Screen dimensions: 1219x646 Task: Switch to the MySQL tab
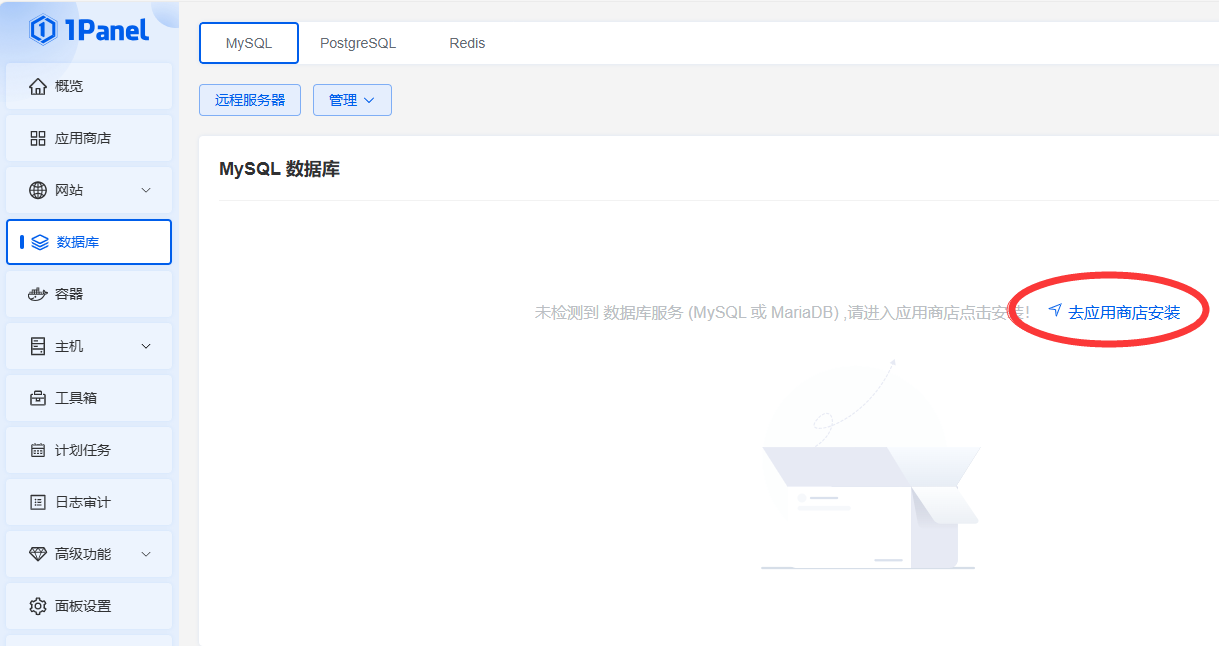tap(249, 43)
